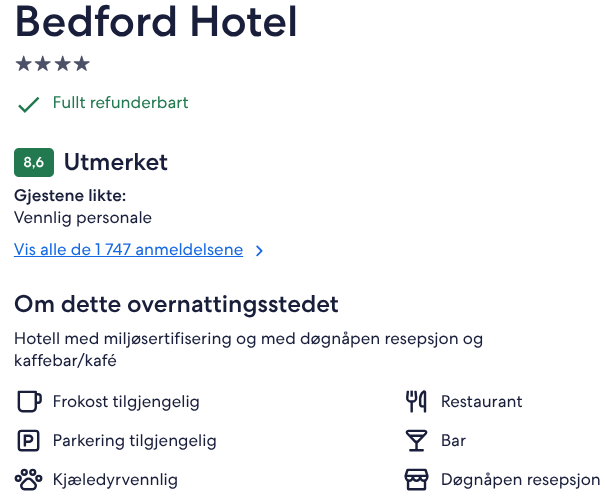Viewport: 605px width, 502px height.
Task: Expand reviews with the chevron arrow
Action: [259, 251]
